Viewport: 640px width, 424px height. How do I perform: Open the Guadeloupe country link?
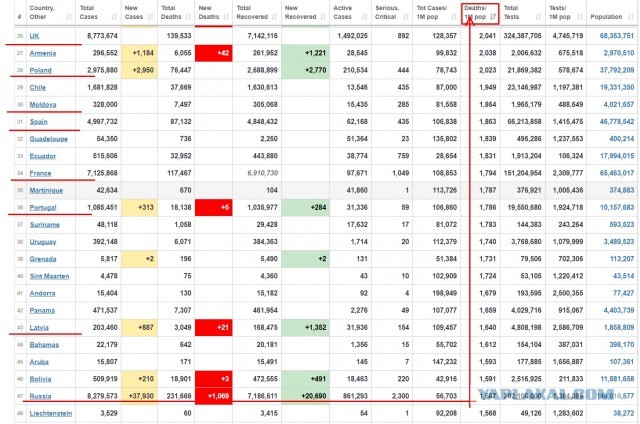[49, 139]
